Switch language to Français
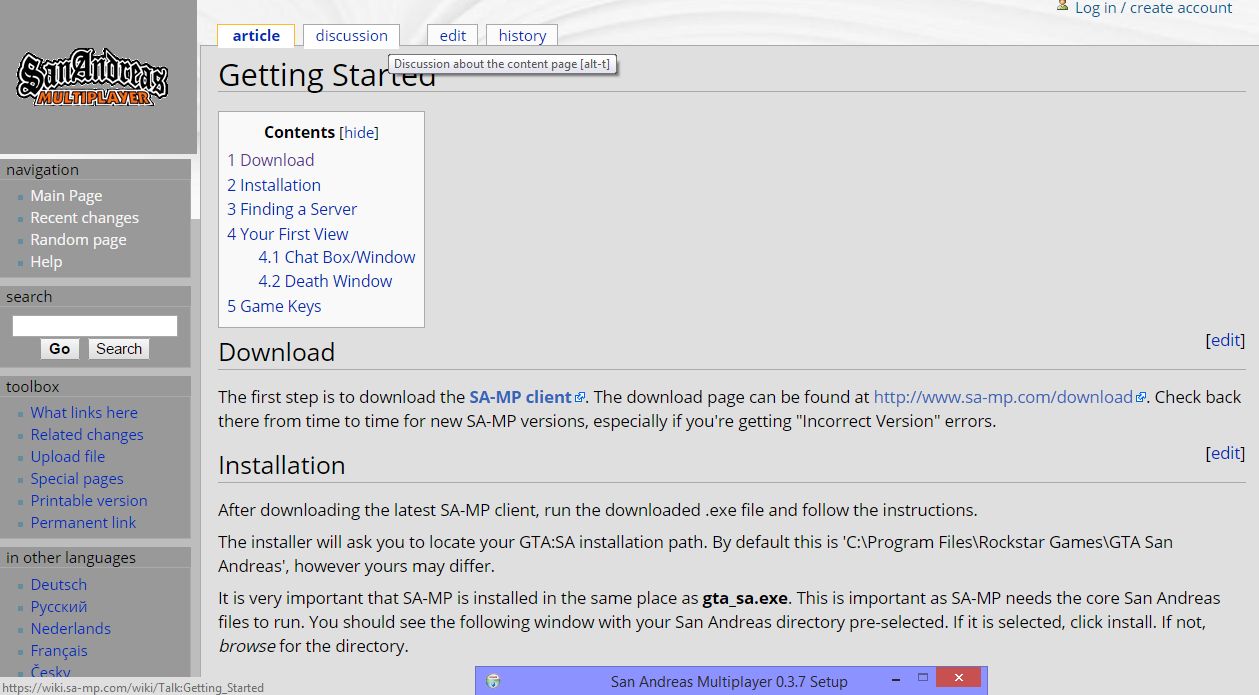The image size is (1259, 695). [59, 651]
